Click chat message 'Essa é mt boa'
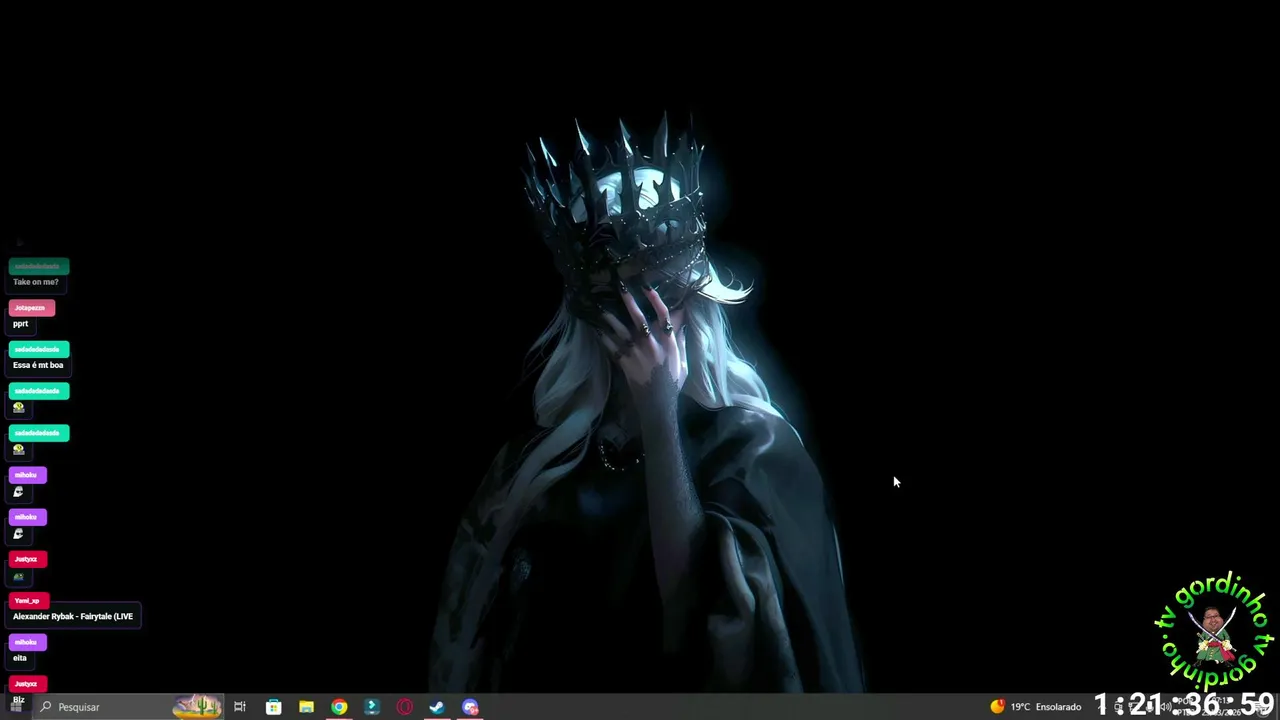 38,365
